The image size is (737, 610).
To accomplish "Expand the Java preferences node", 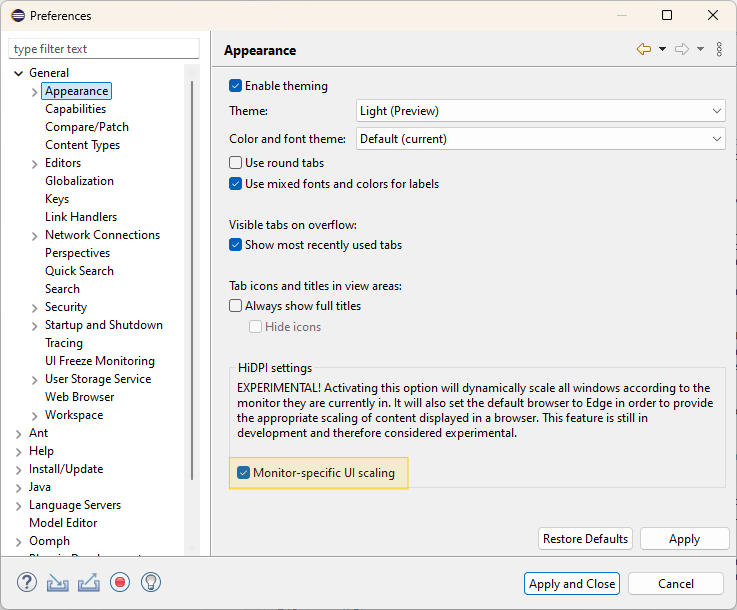I will pos(18,488).
